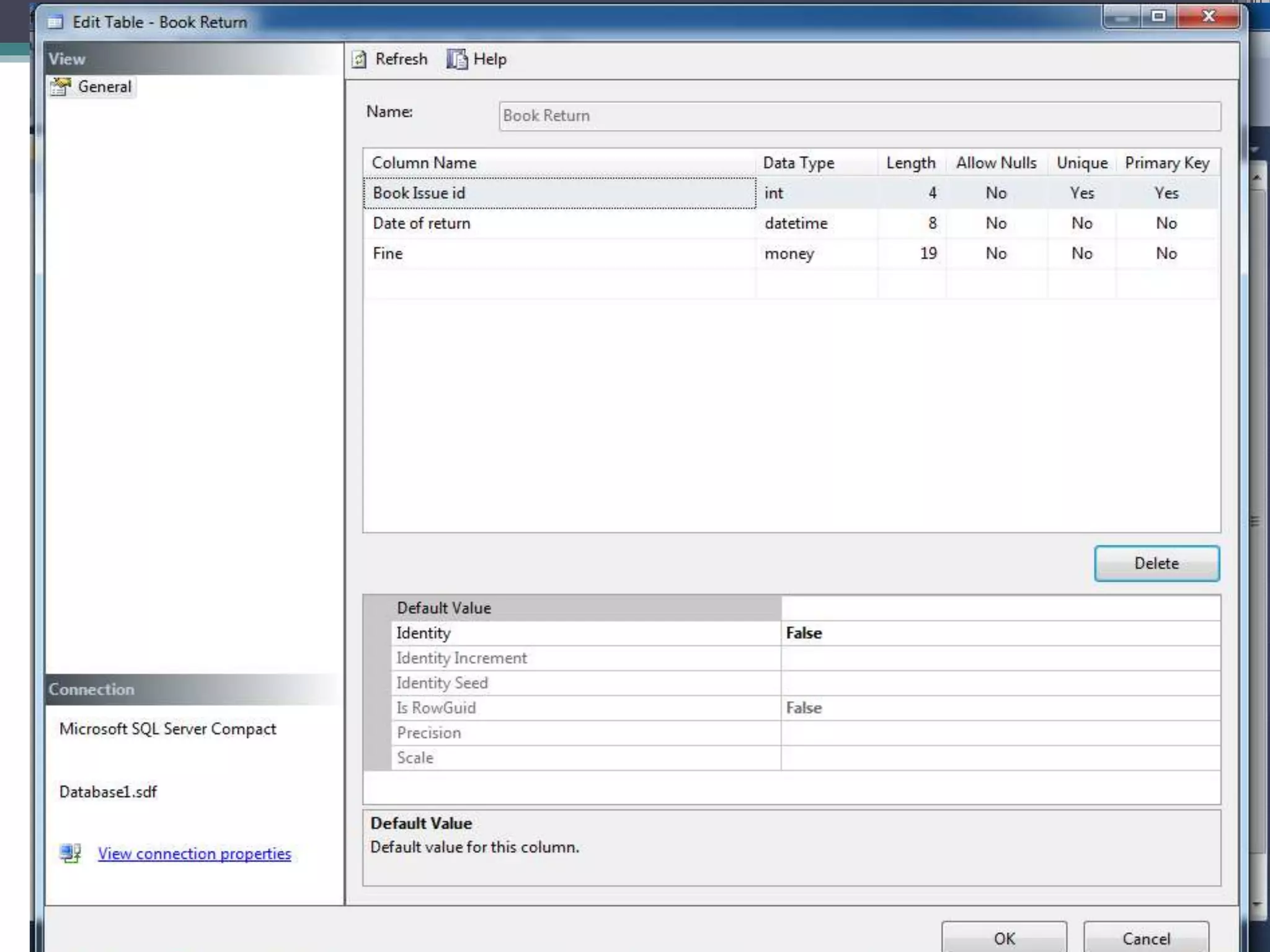
Task: Change Unique value for Fine row
Action: pos(1082,253)
